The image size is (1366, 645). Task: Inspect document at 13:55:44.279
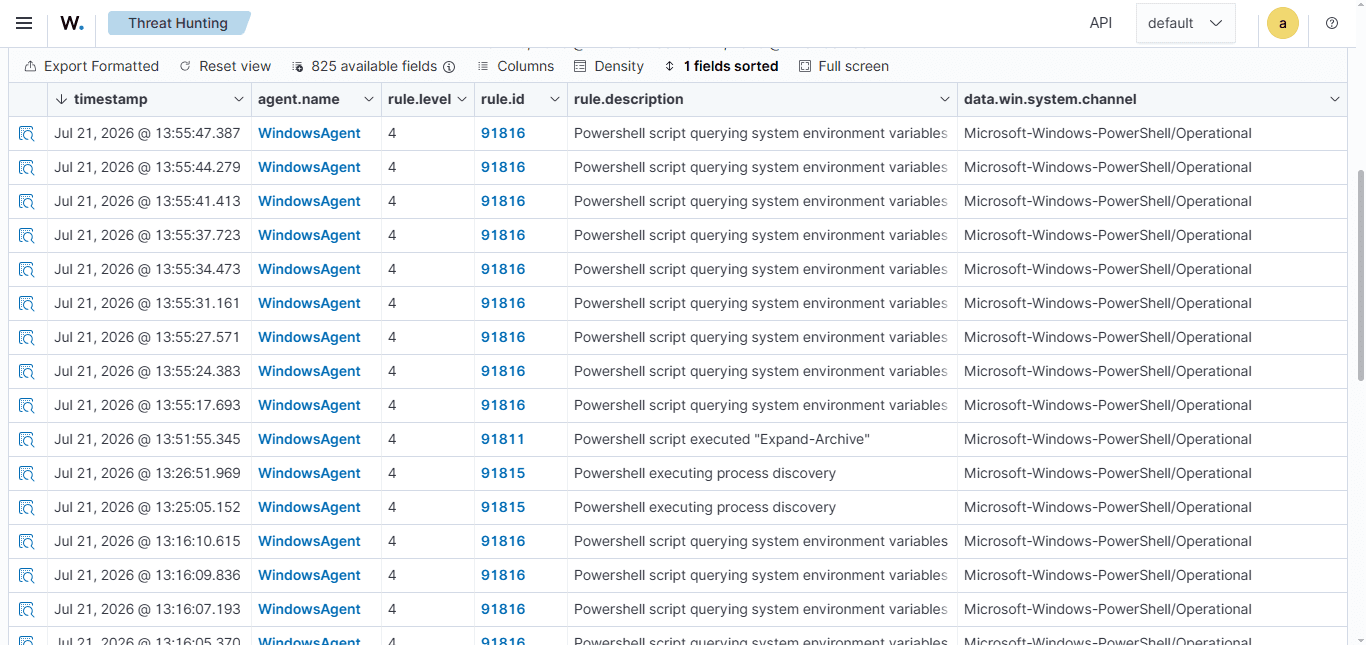pyautogui.click(x=27, y=167)
